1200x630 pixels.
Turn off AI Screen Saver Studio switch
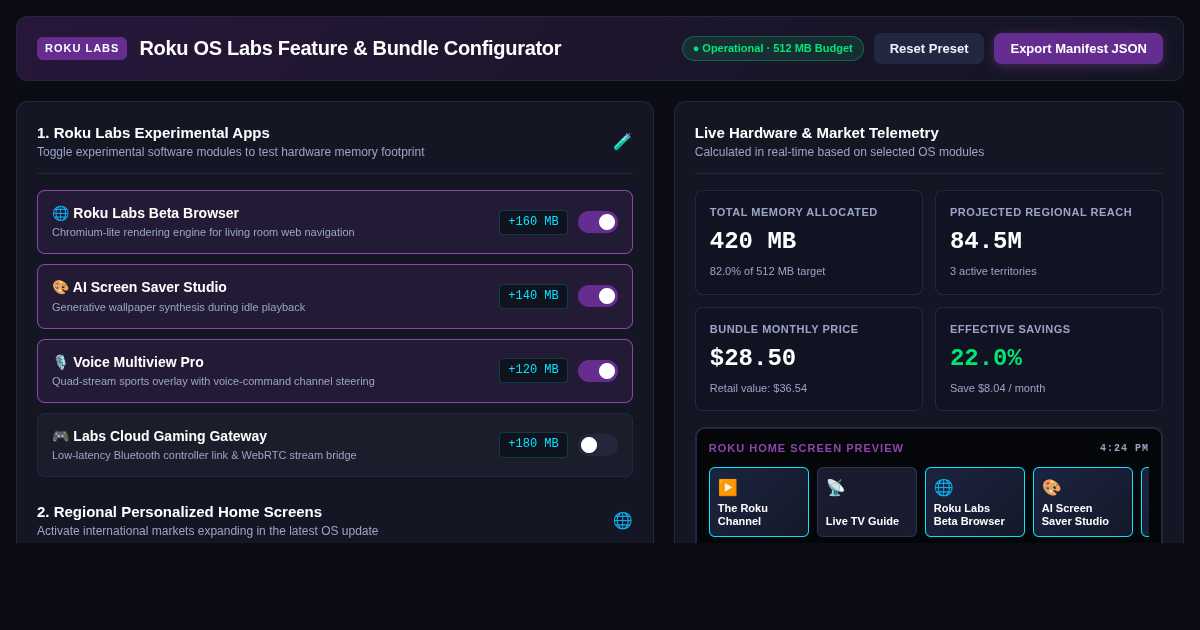(598, 296)
